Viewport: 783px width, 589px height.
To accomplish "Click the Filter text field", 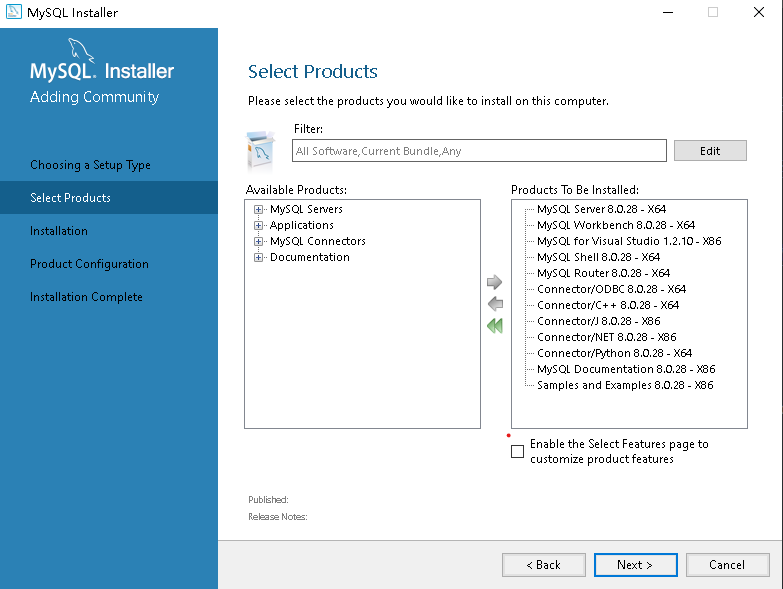I will (x=479, y=151).
